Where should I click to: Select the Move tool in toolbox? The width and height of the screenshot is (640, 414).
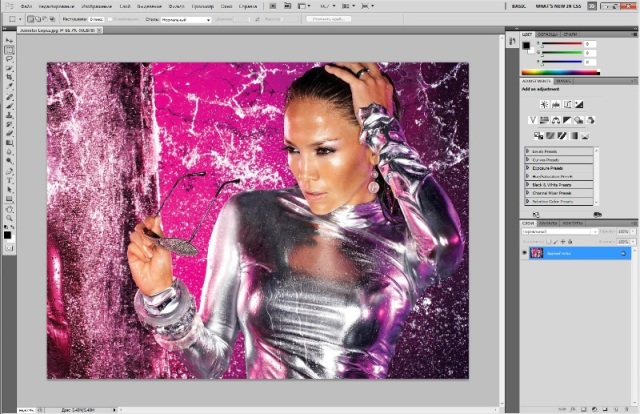tap(9, 39)
